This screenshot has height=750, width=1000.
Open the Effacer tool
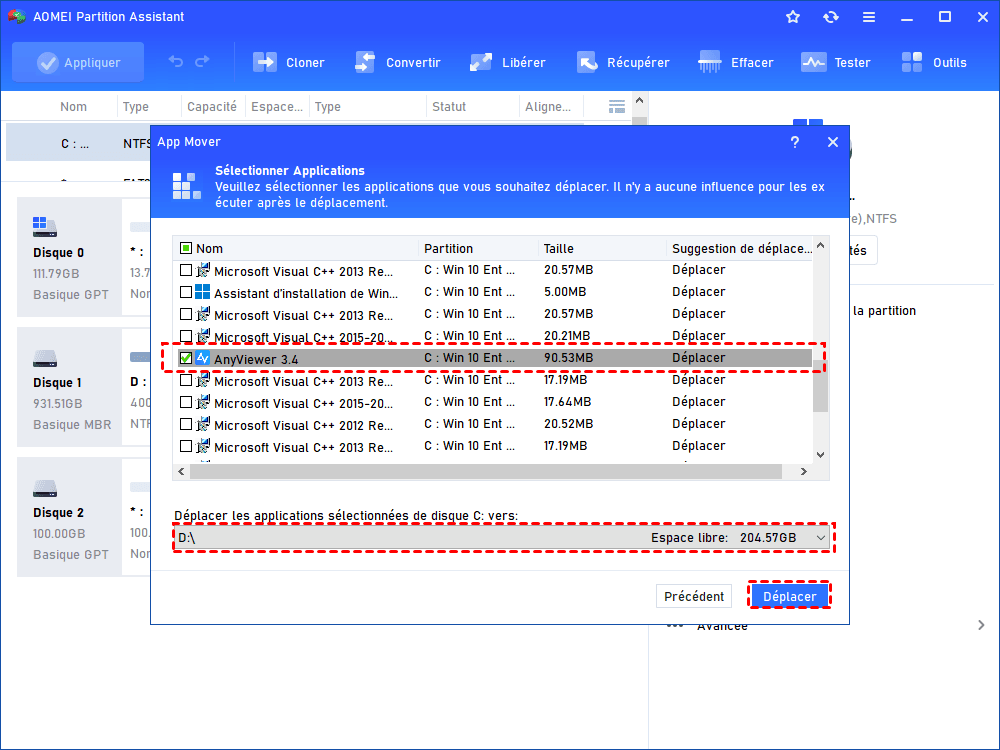point(735,62)
